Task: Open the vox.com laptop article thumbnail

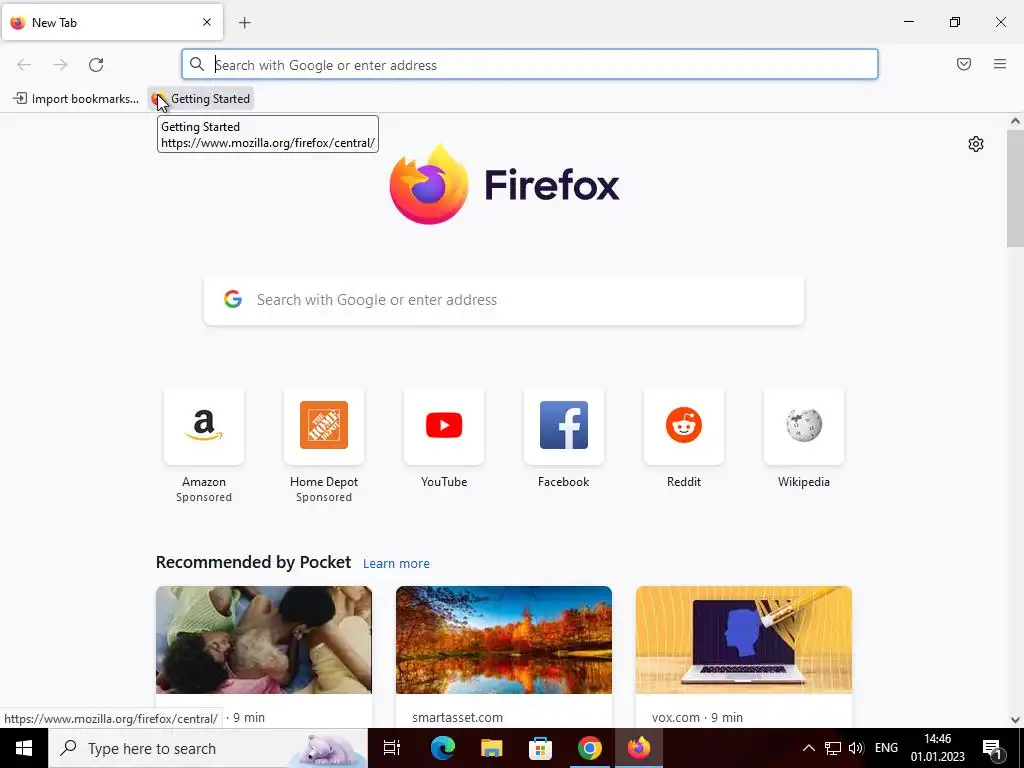Action: [744, 640]
